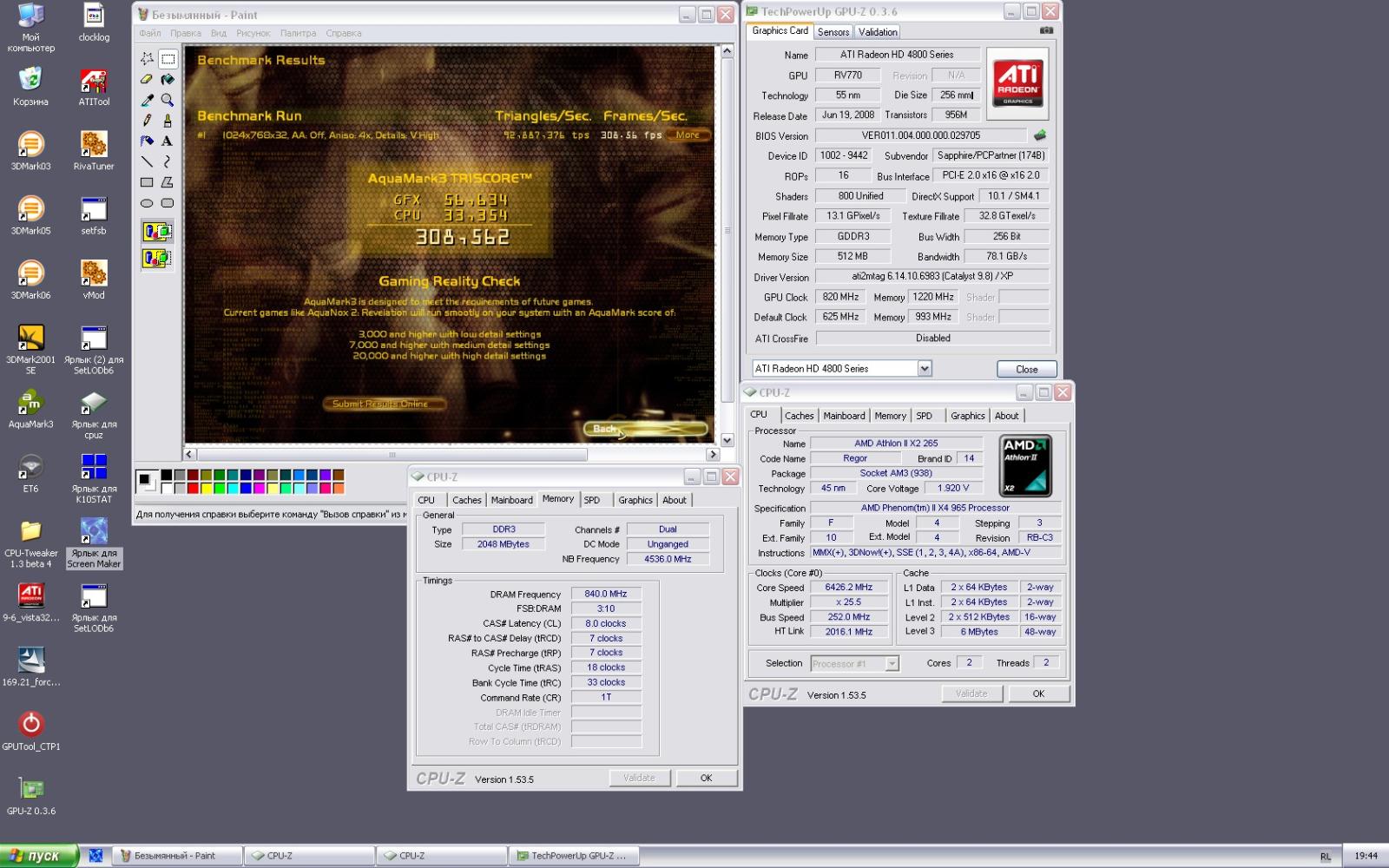Choose the Eraser tool in Paint

[147, 79]
